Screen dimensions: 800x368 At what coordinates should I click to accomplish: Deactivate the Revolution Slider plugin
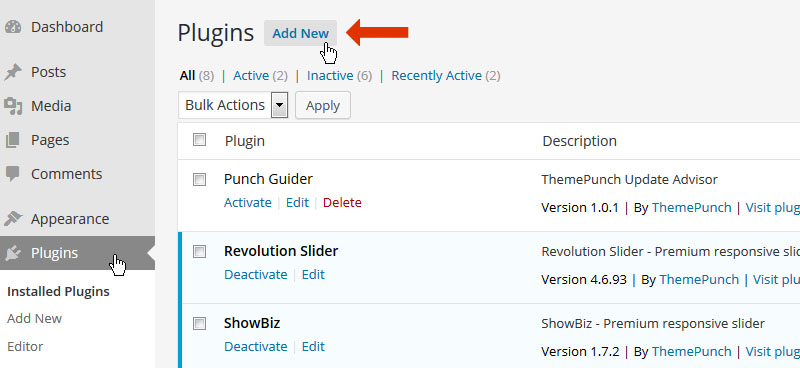[x=256, y=275]
